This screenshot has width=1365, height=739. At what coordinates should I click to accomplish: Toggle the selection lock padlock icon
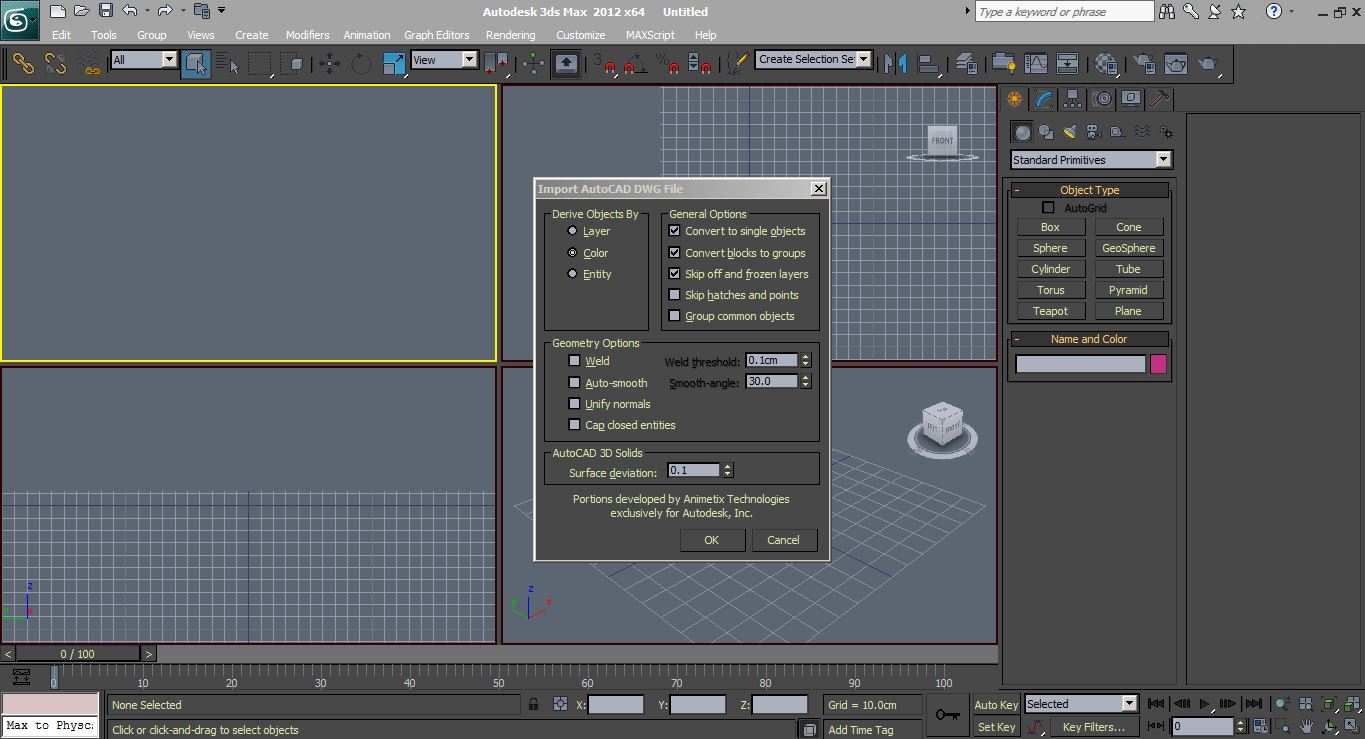(x=534, y=704)
